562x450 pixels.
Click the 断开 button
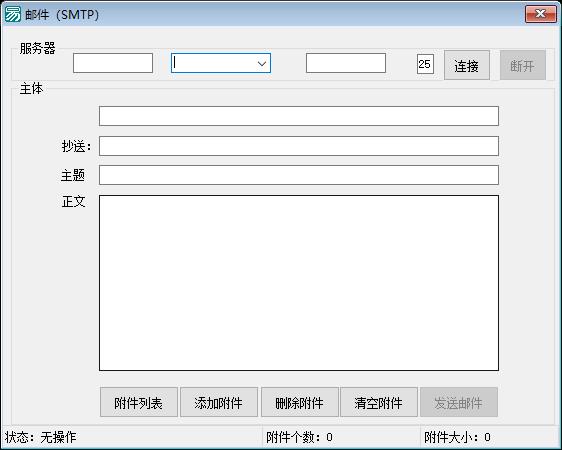[523, 65]
